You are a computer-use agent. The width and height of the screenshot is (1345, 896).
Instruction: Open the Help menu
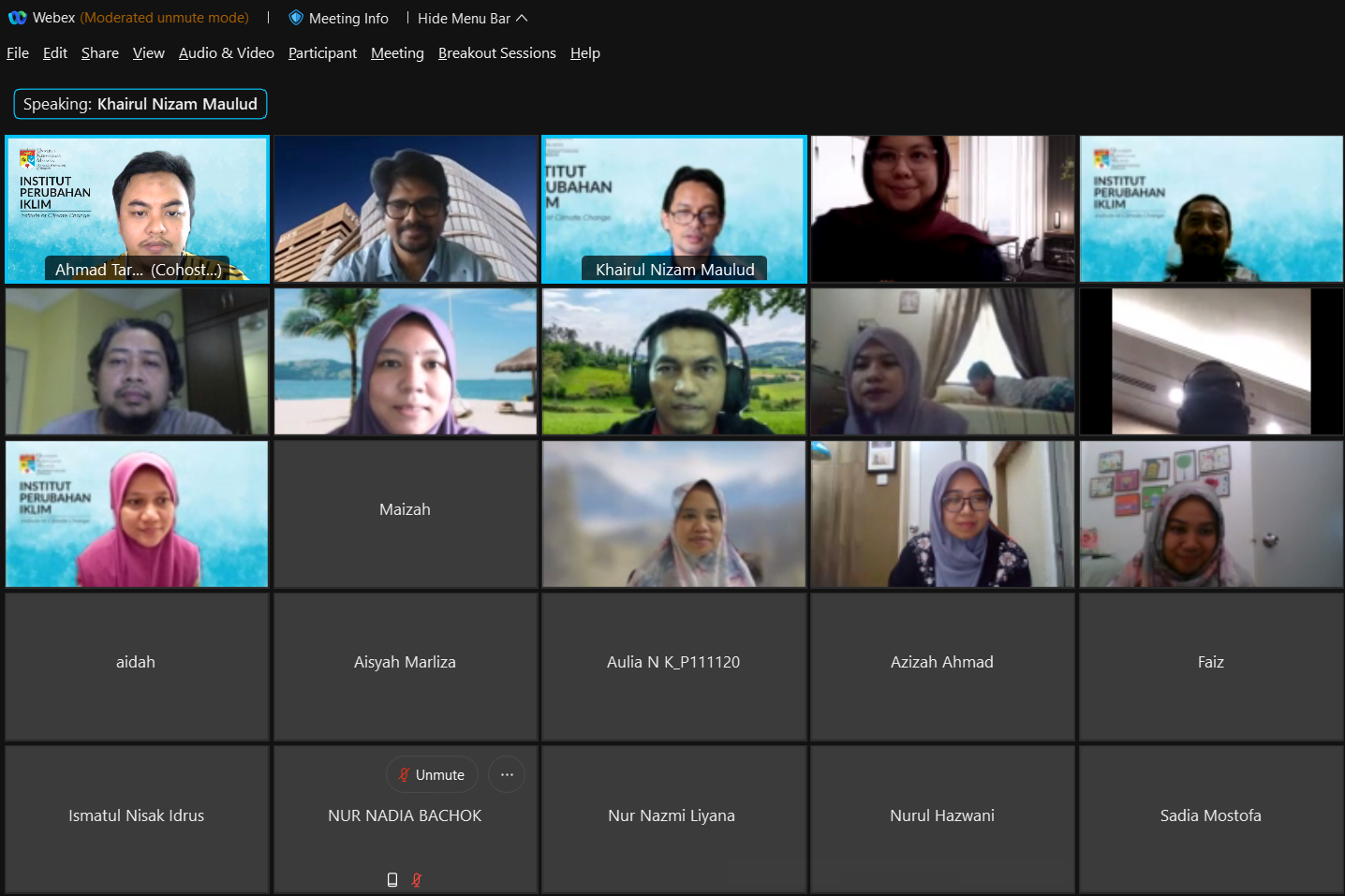[x=584, y=53]
